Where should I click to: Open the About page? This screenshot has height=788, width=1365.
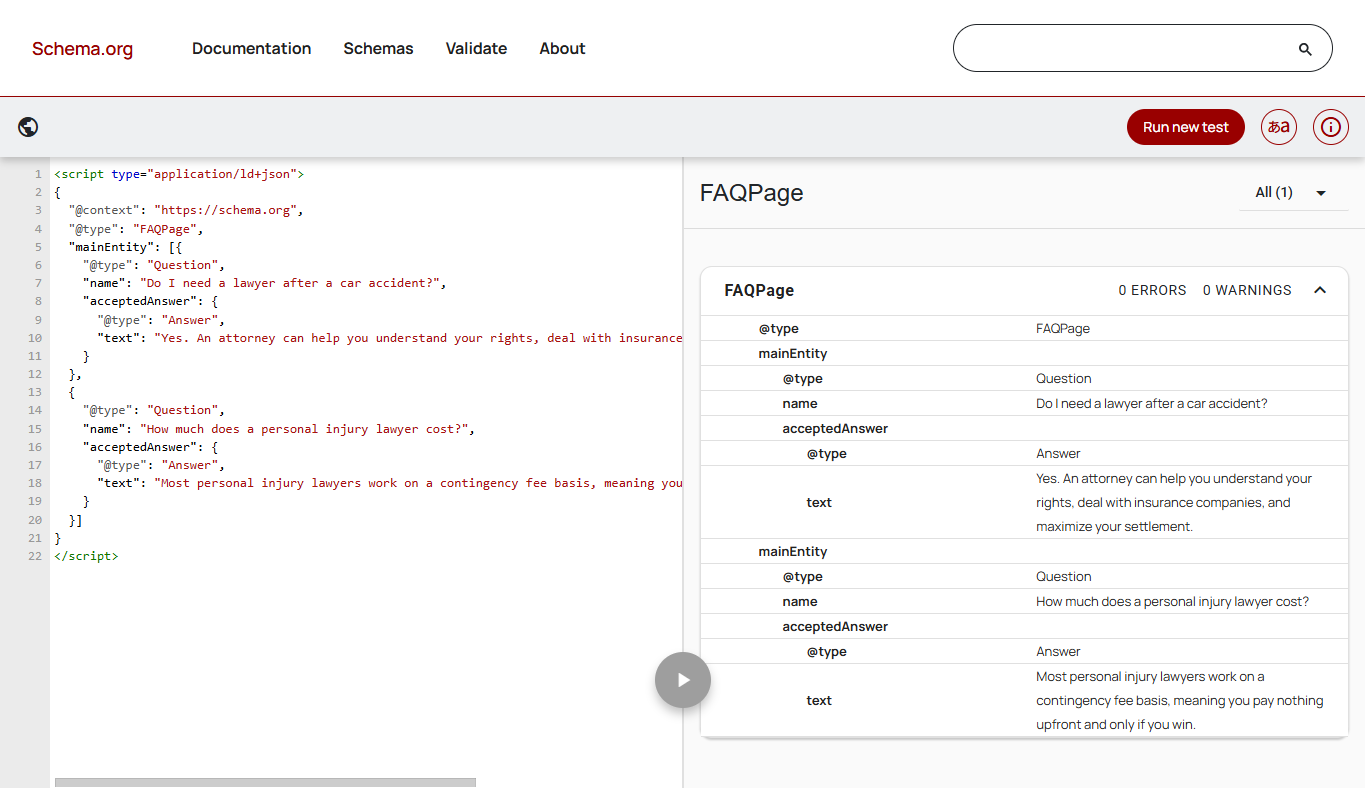coord(562,48)
